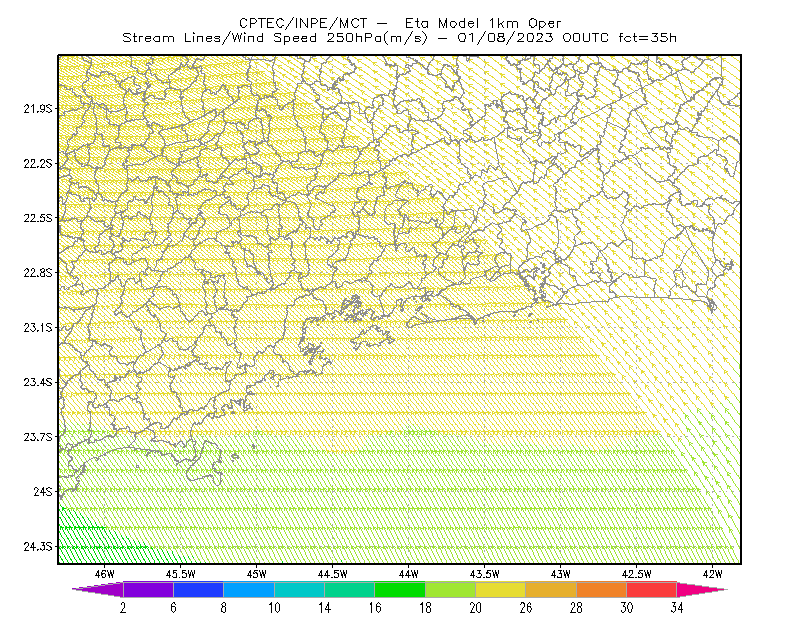The height and width of the screenshot is (618, 800).
Task: Select the red swatch between 30 and 34
Action: coord(652,589)
